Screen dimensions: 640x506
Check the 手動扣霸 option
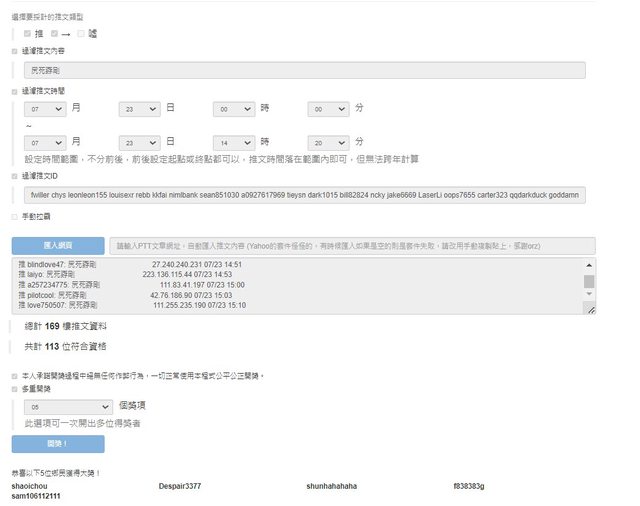[14, 215]
